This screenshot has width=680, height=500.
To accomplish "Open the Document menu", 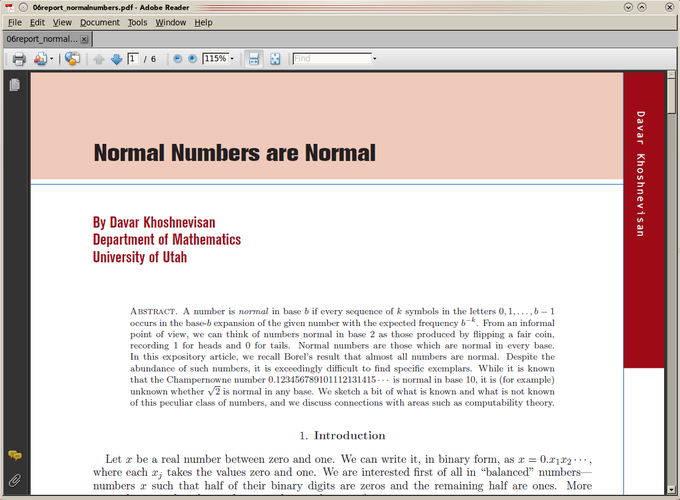I will pyautogui.click(x=100, y=23).
